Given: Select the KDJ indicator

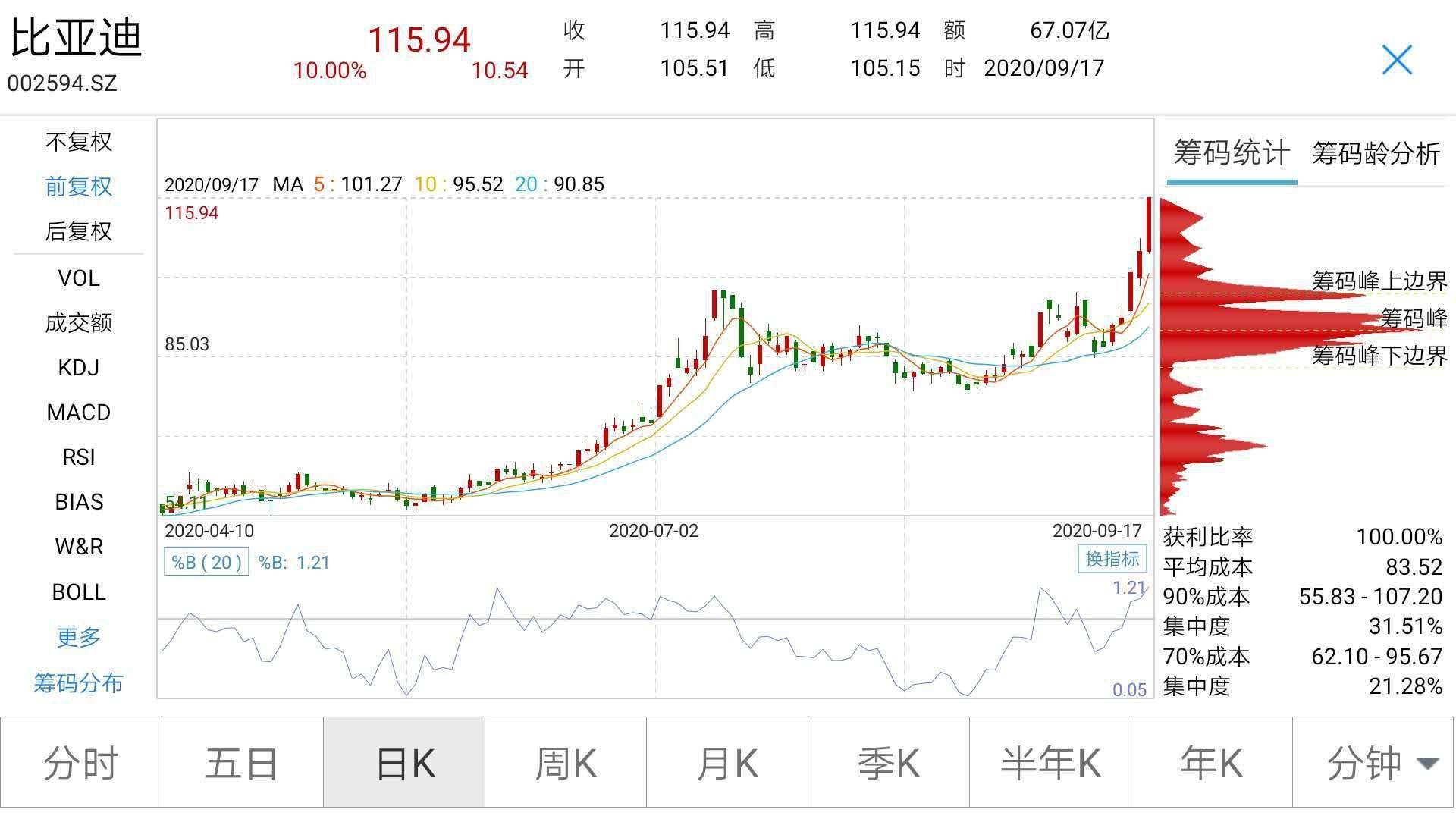Looking at the screenshot, I should click(78, 367).
